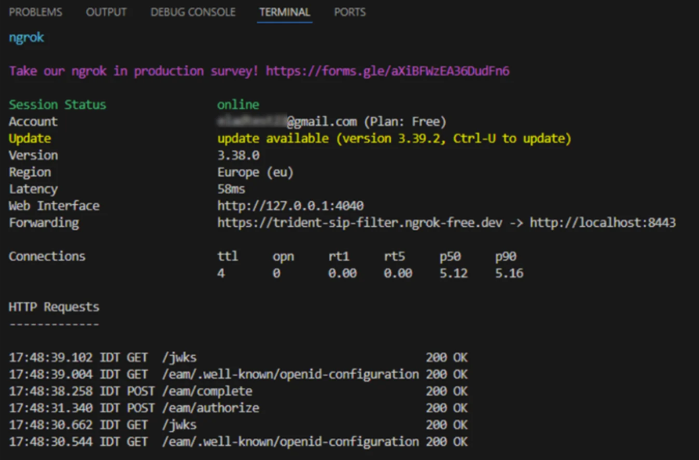Click the 'Forwarding' label
Viewport: 699px width, 460px height.
coord(44,222)
